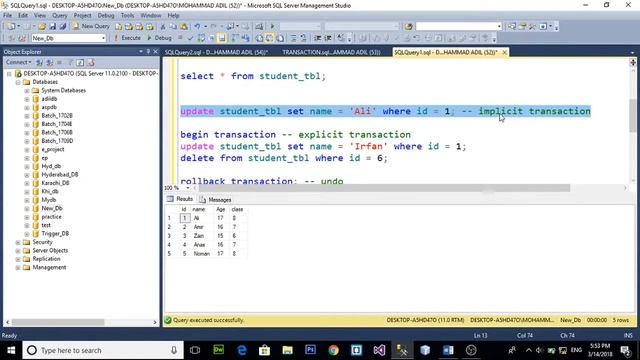Expand the Trigger_DB database node

(27, 234)
